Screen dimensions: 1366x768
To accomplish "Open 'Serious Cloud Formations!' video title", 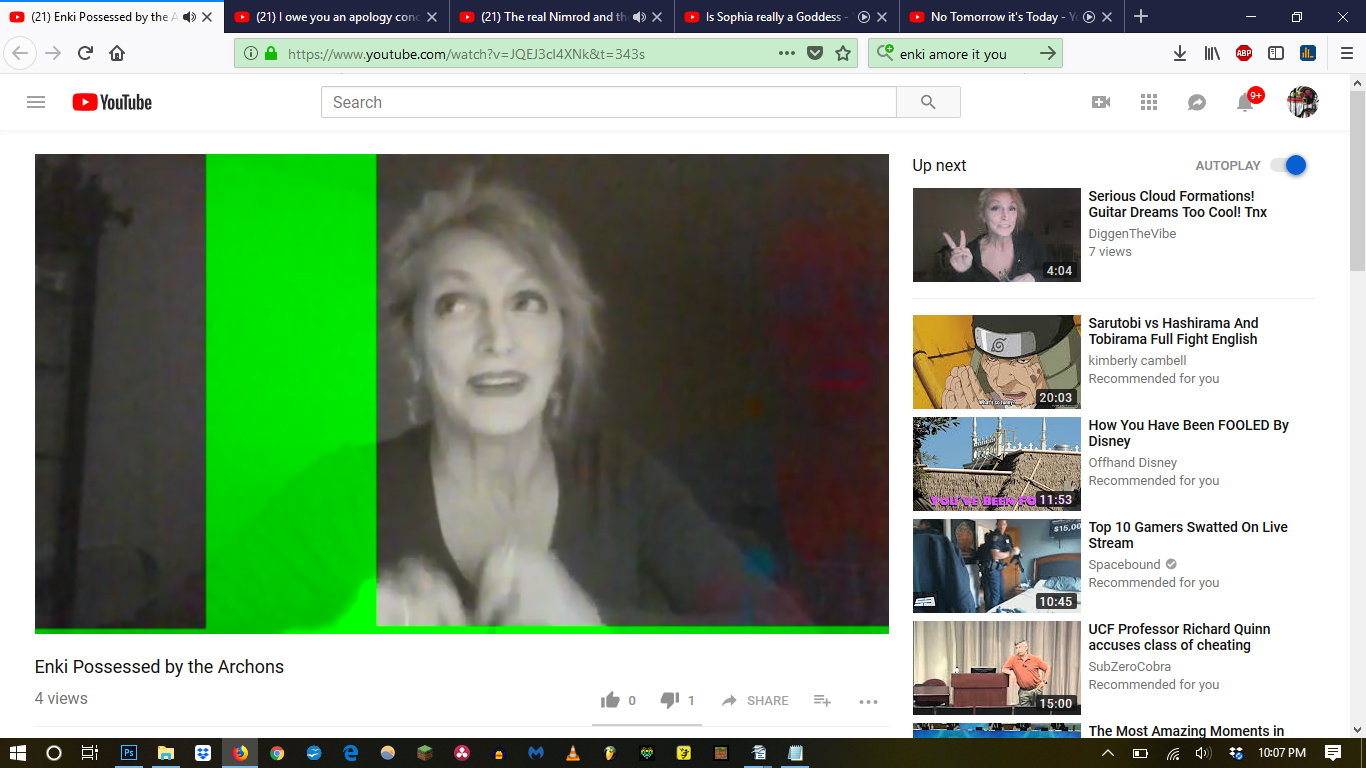I will [1177, 204].
